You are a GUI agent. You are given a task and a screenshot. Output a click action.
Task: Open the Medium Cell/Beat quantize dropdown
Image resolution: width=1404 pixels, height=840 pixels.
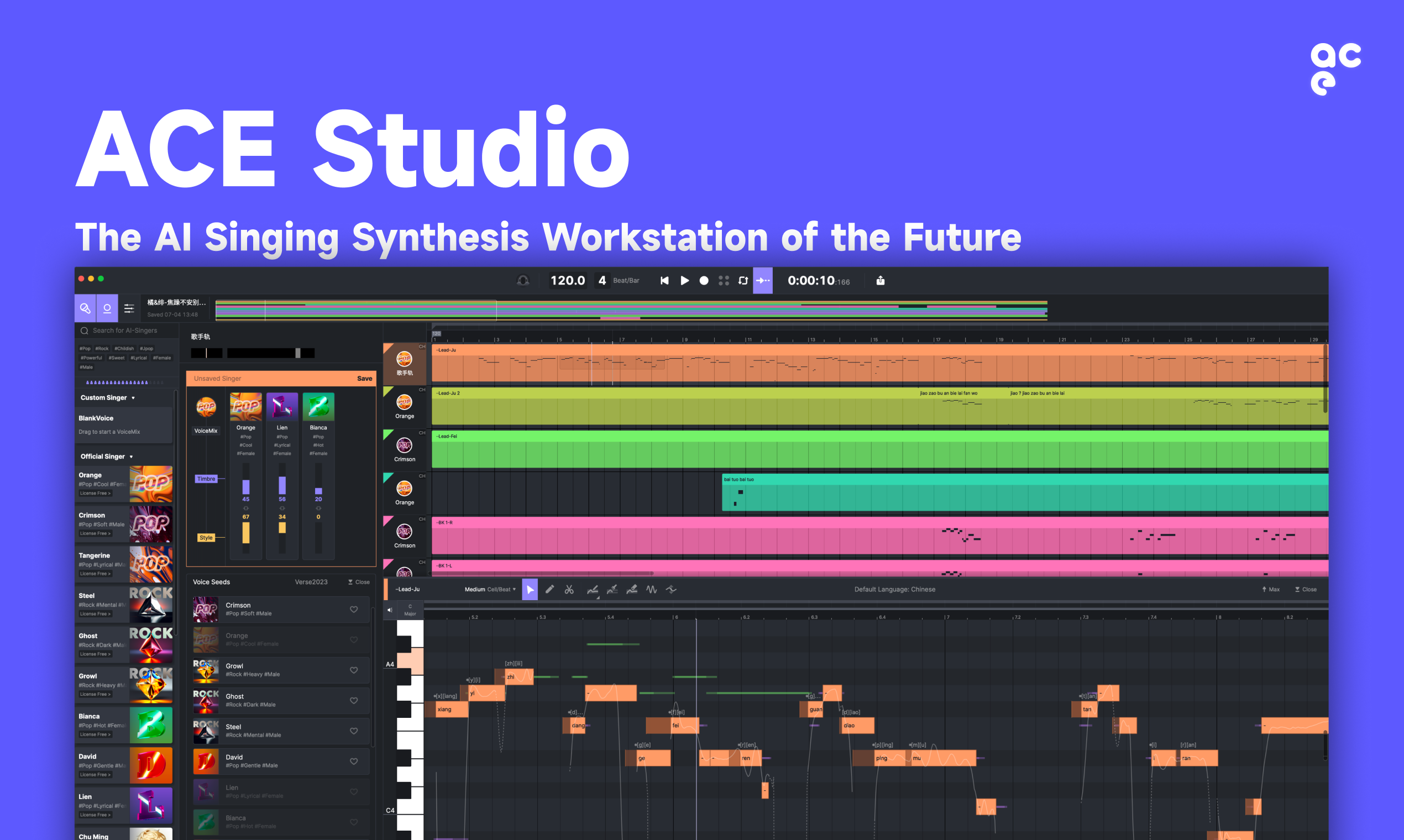click(x=490, y=590)
